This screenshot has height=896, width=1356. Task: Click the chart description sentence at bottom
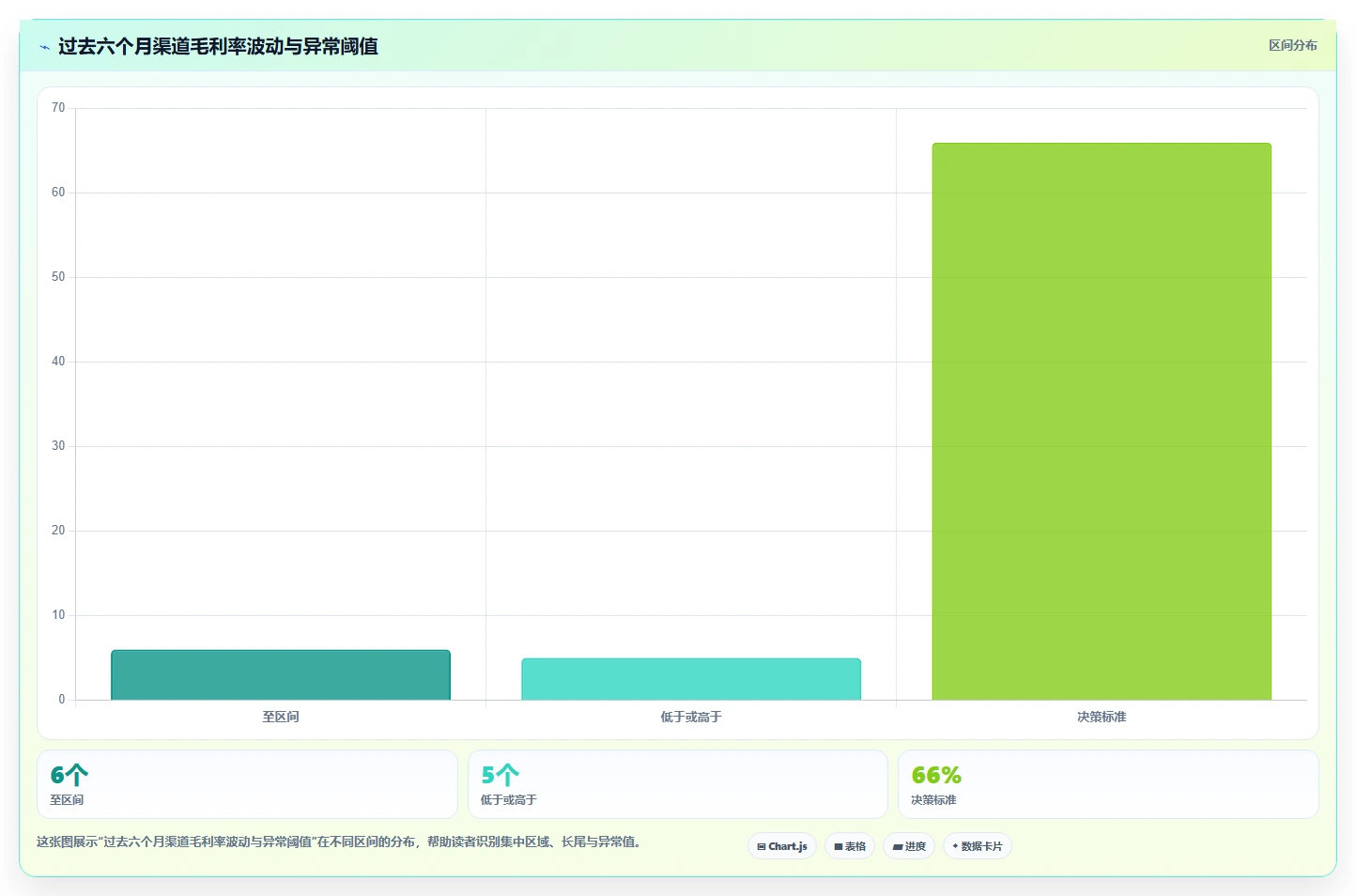click(340, 842)
